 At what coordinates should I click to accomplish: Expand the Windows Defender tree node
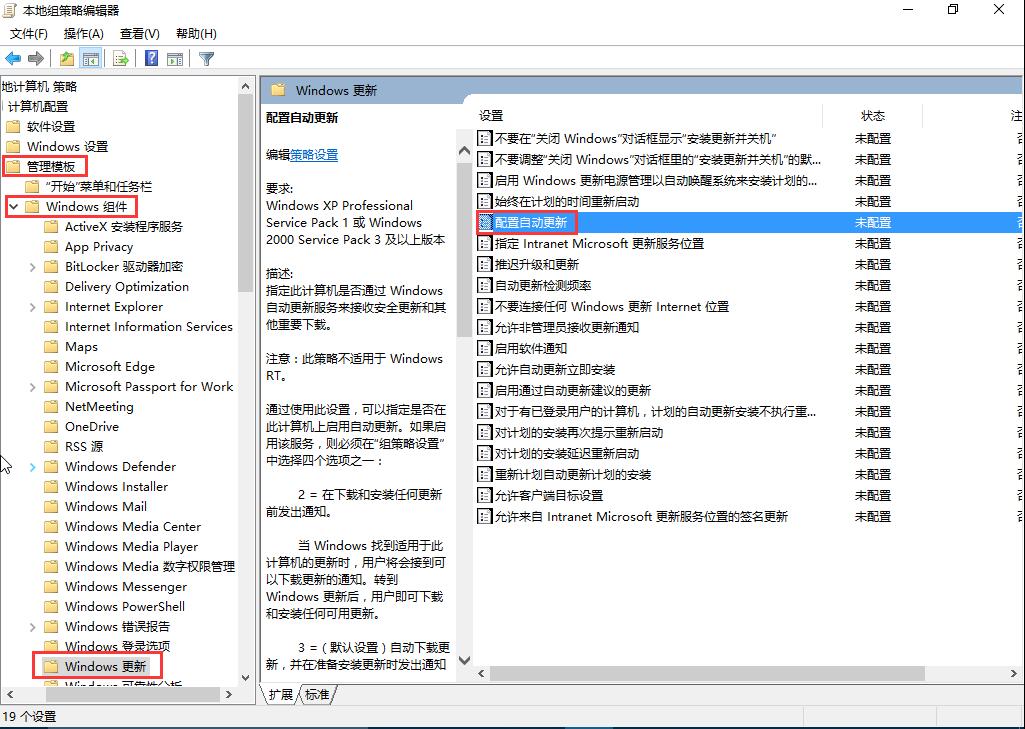coord(30,466)
